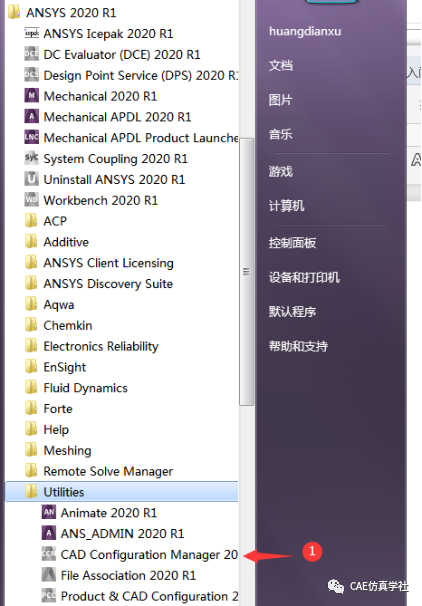Launch System Coupling 2020 R1 text
The width and height of the screenshot is (422, 606).
(x=115, y=158)
